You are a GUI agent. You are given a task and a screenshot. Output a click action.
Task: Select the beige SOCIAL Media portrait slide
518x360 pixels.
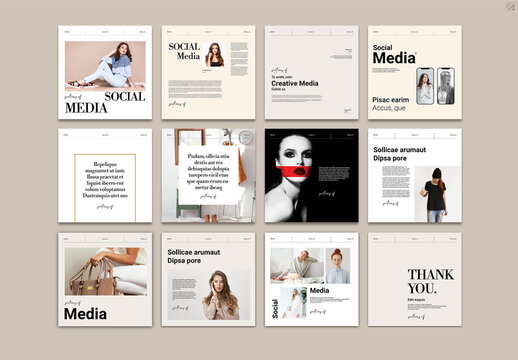click(x=208, y=72)
